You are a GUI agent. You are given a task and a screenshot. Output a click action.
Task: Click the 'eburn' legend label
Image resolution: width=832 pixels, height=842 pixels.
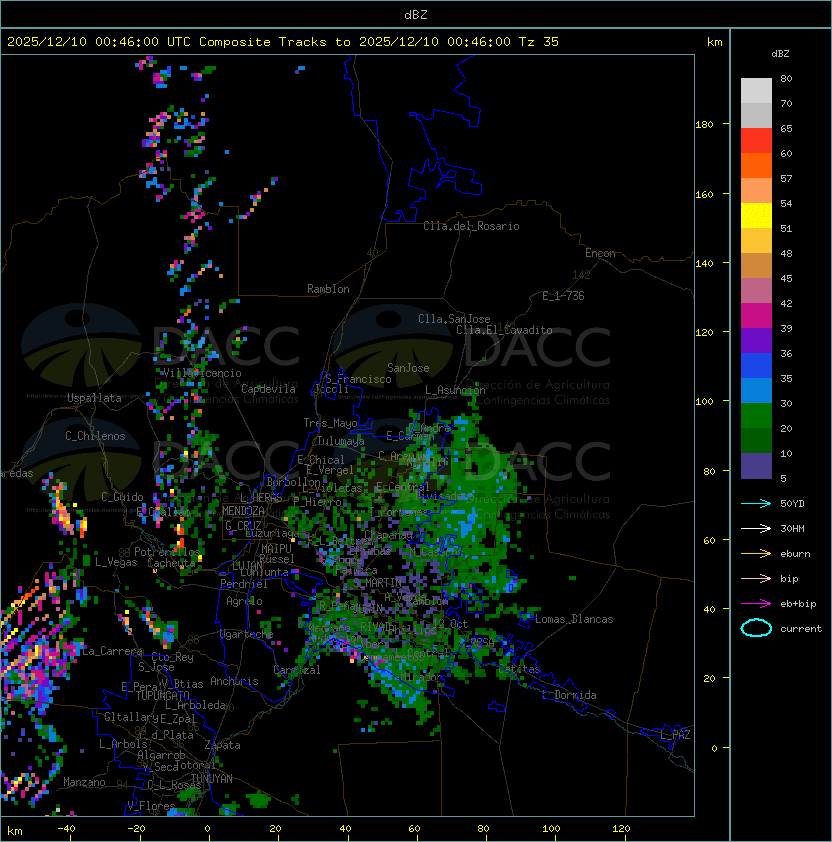pos(795,554)
